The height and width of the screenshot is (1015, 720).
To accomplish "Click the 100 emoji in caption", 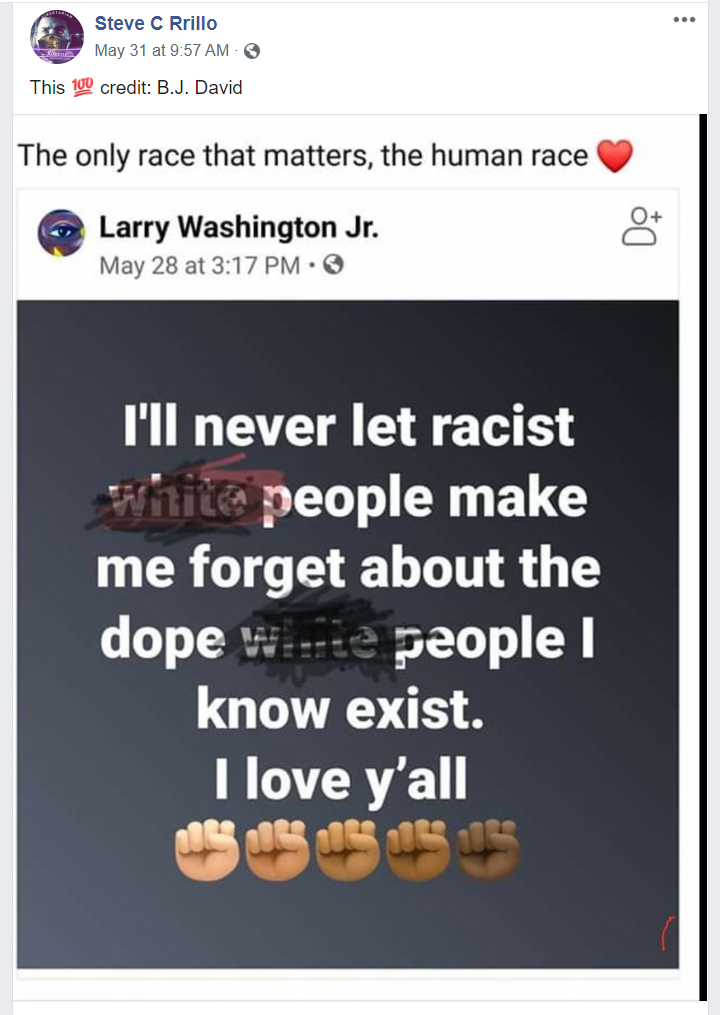I will 82,87.
